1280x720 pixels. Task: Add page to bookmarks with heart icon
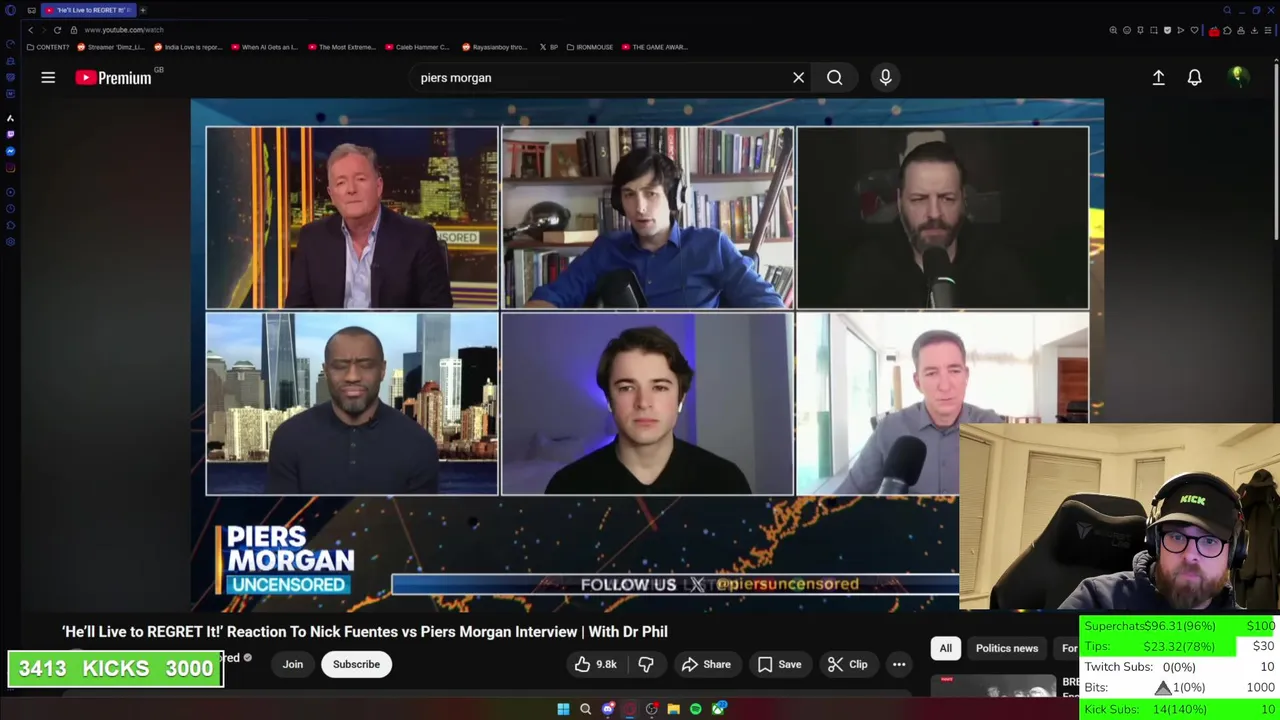[1194, 30]
